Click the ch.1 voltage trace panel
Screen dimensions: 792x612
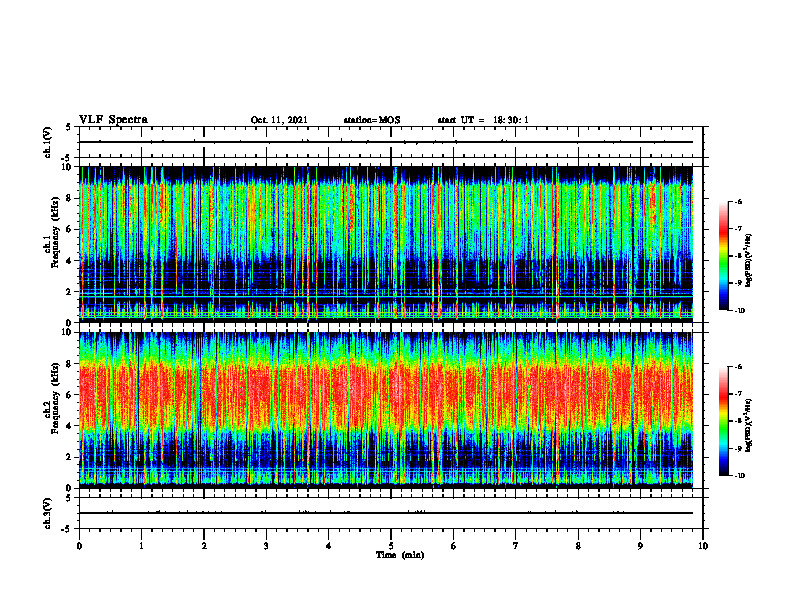(x=391, y=142)
